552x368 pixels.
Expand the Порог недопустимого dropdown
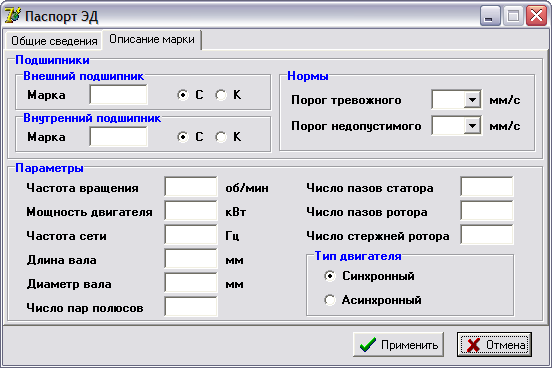472,126
